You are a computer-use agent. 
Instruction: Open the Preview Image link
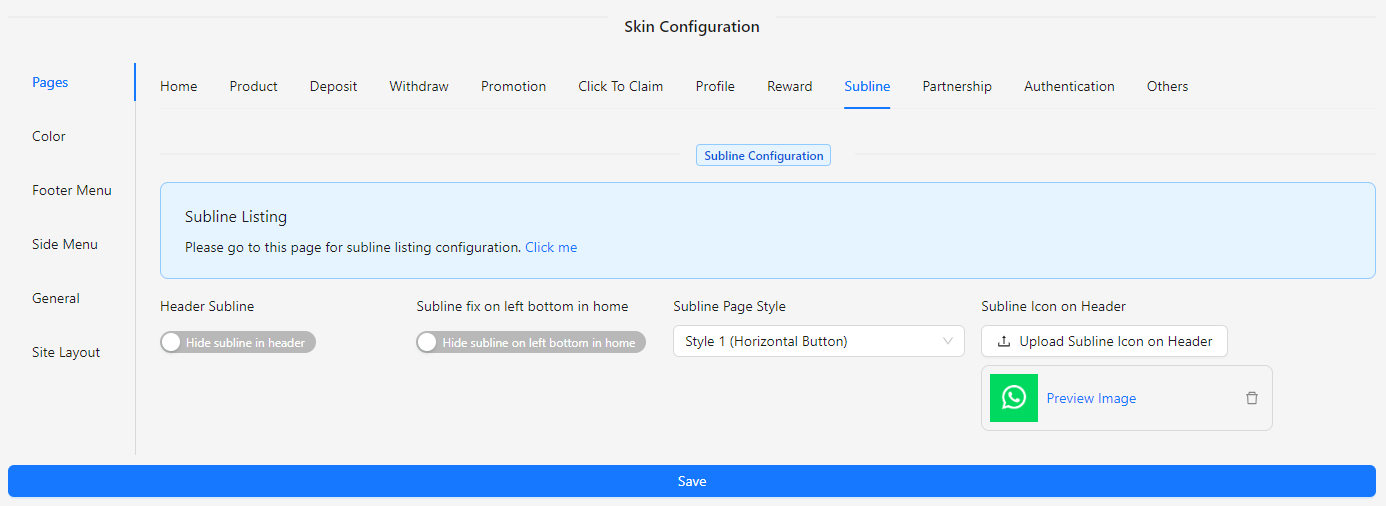(1091, 398)
